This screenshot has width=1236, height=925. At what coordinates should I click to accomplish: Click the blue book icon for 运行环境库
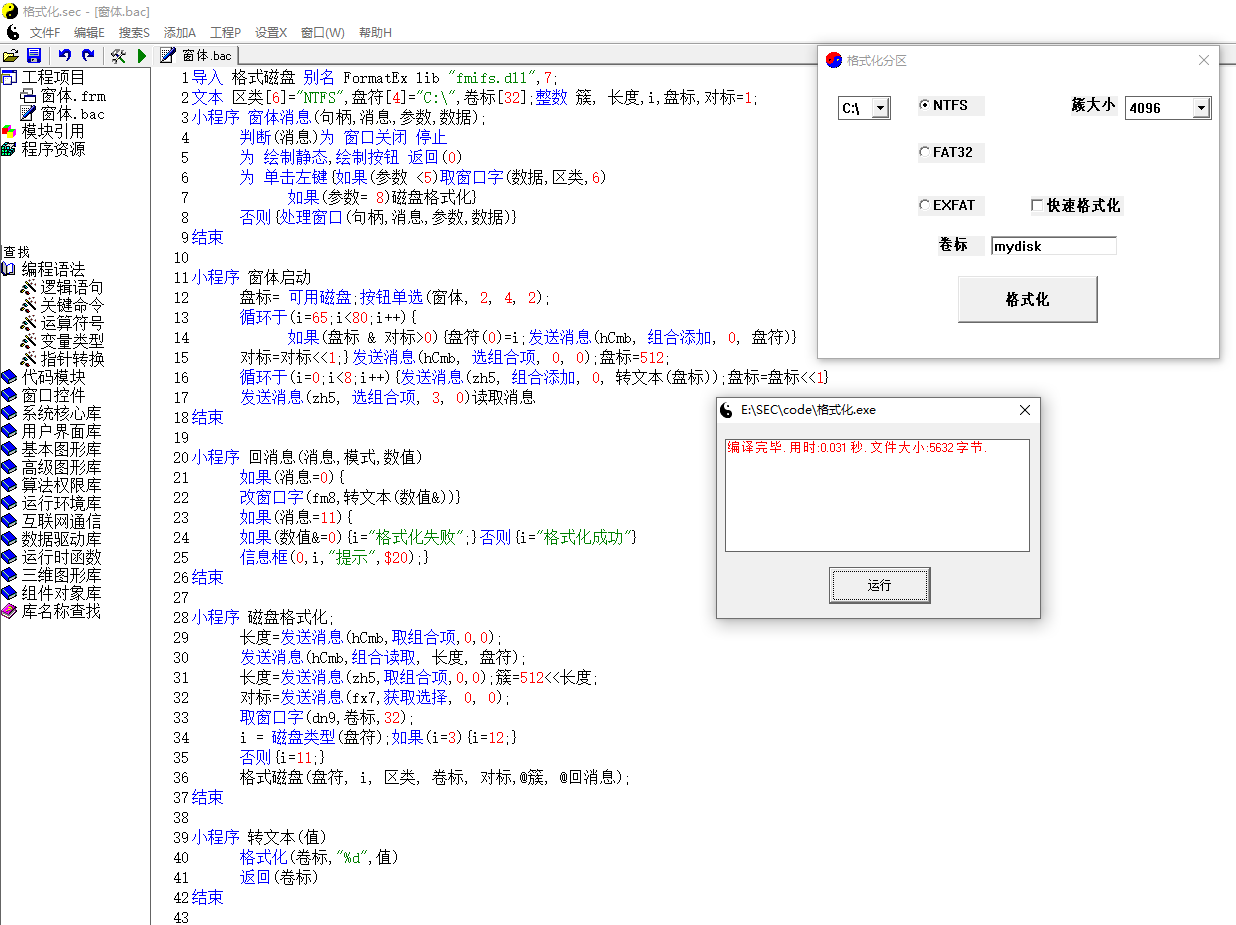click(x=9, y=503)
